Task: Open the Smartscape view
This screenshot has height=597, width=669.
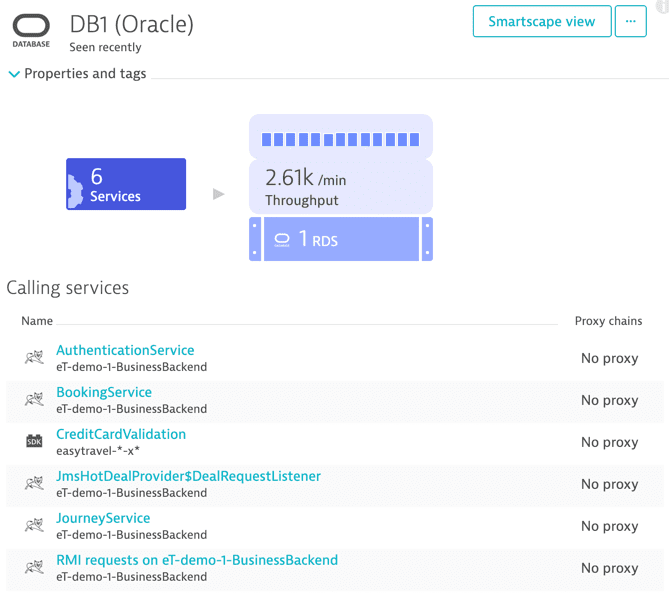Action: click(x=542, y=21)
